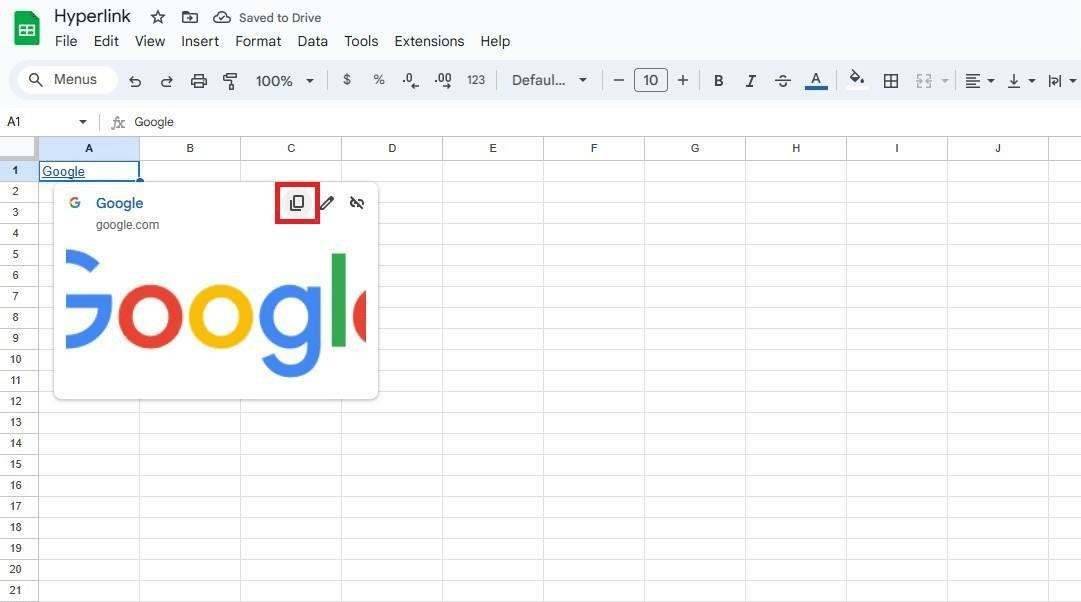Open text color picker
The image size is (1081, 602).
816,81
